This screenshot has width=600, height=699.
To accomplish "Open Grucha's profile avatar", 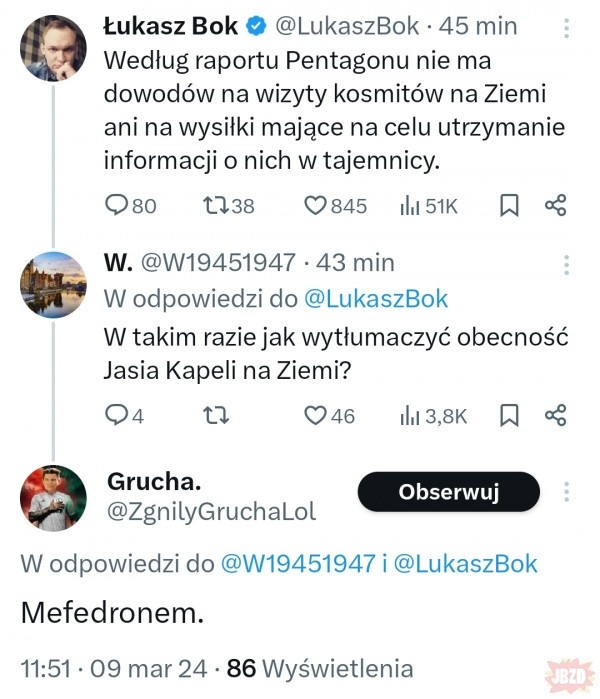I will click(53, 496).
